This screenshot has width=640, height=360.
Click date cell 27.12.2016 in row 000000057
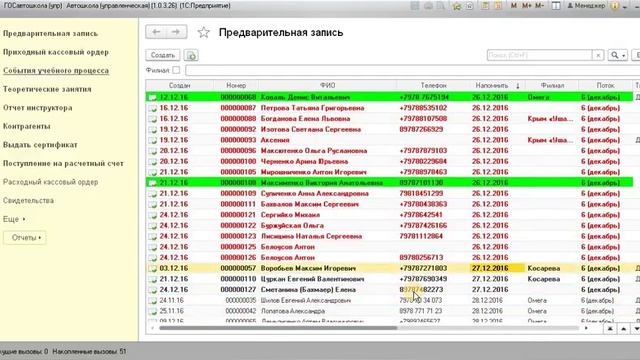pos(497,269)
